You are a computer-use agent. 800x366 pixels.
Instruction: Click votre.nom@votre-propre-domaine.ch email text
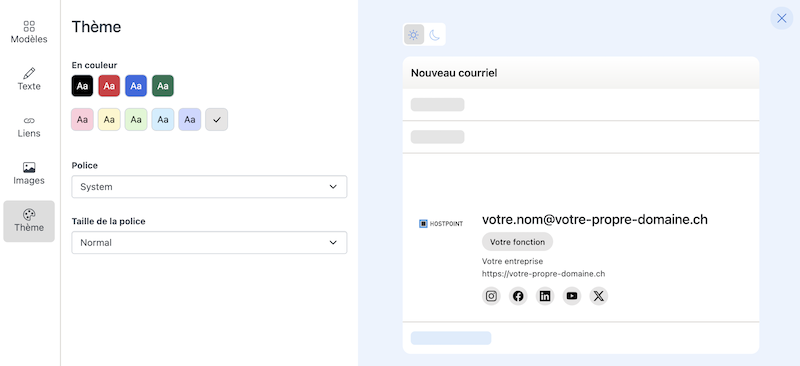[595, 219]
